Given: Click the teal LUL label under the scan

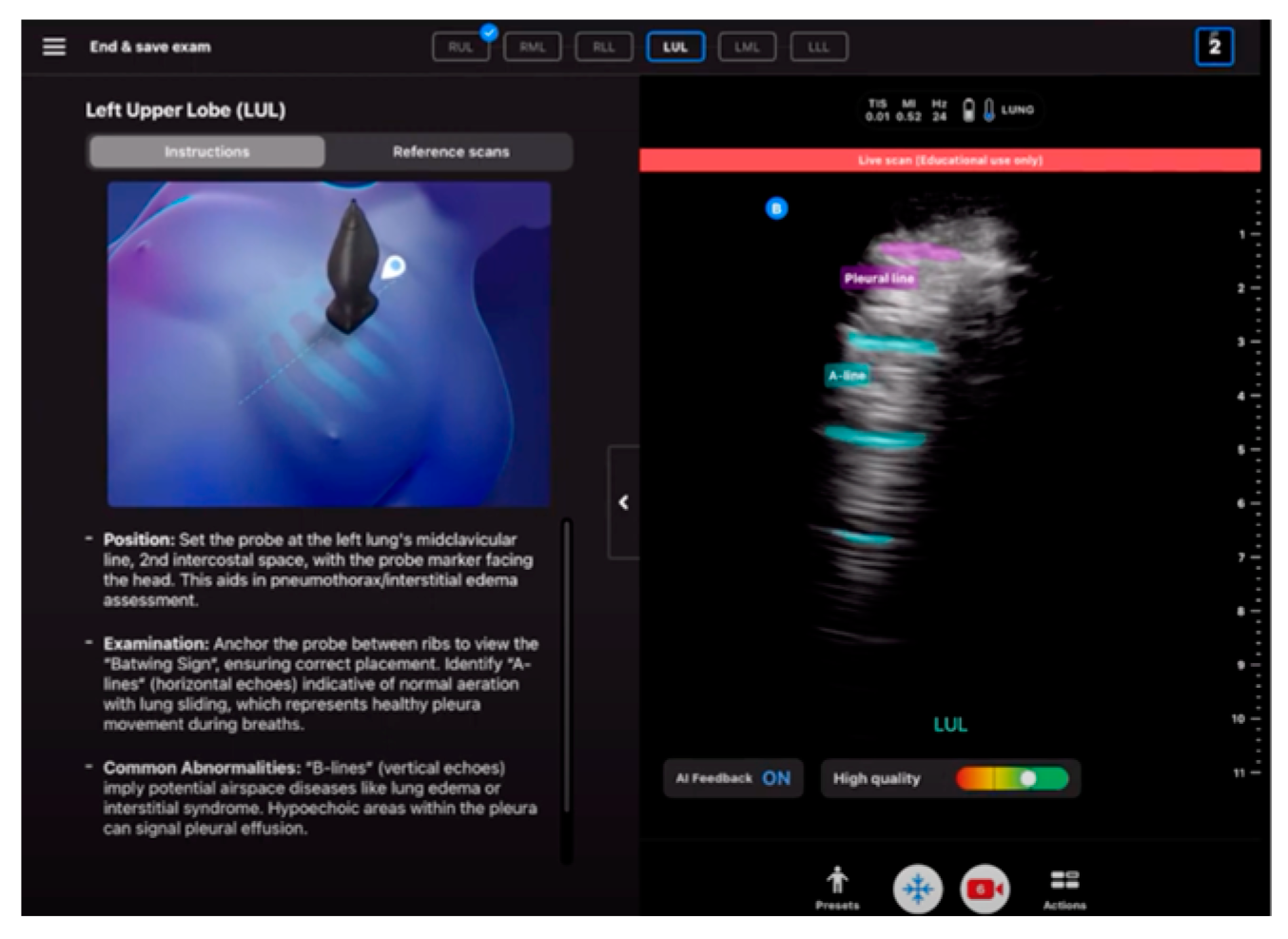Looking at the screenshot, I should (x=950, y=725).
